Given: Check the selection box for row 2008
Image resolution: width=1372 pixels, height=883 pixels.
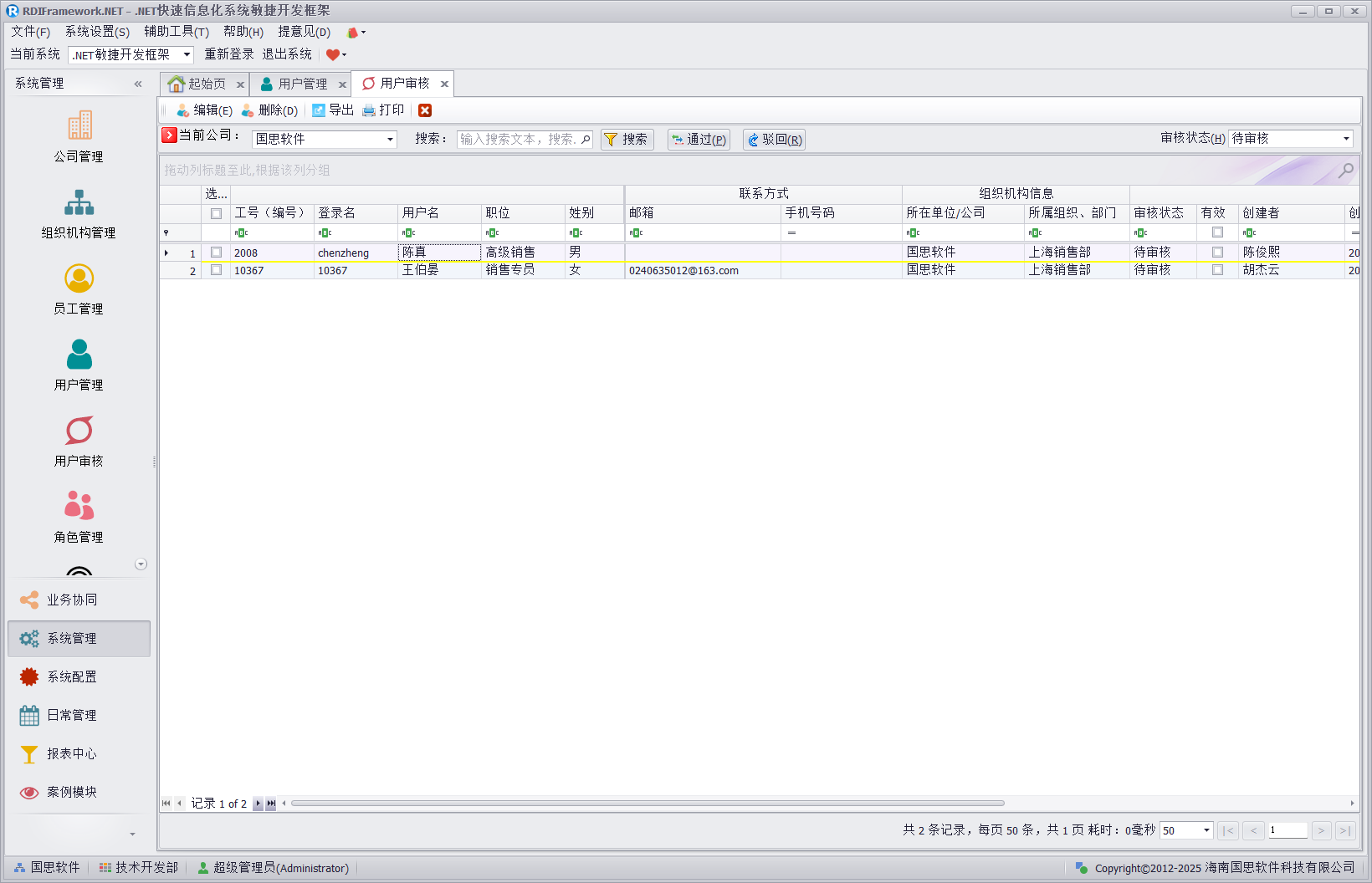Looking at the screenshot, I should click(x=216, y=253).
